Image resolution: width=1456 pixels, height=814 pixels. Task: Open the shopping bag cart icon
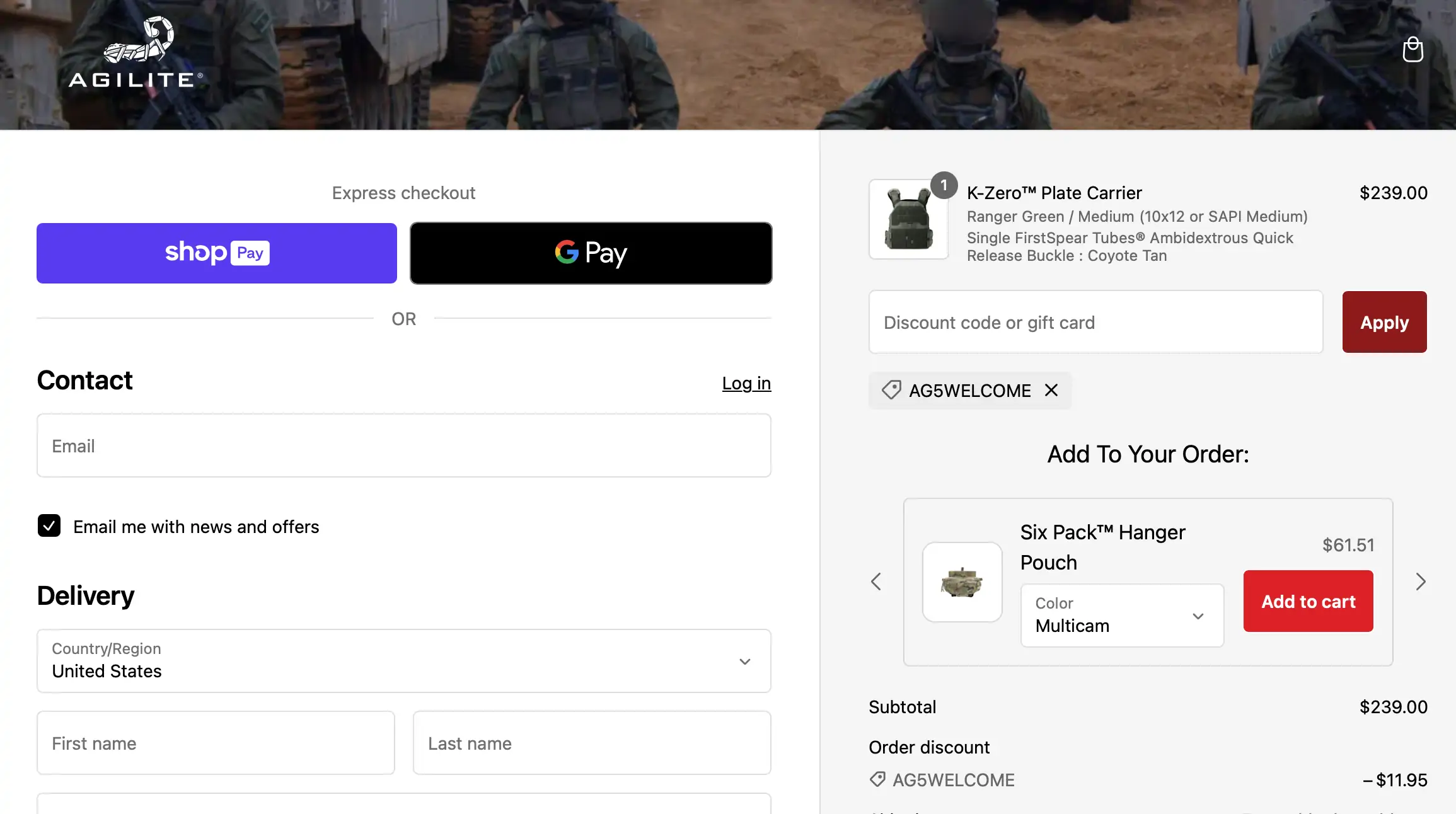(x=1413, y=49)
